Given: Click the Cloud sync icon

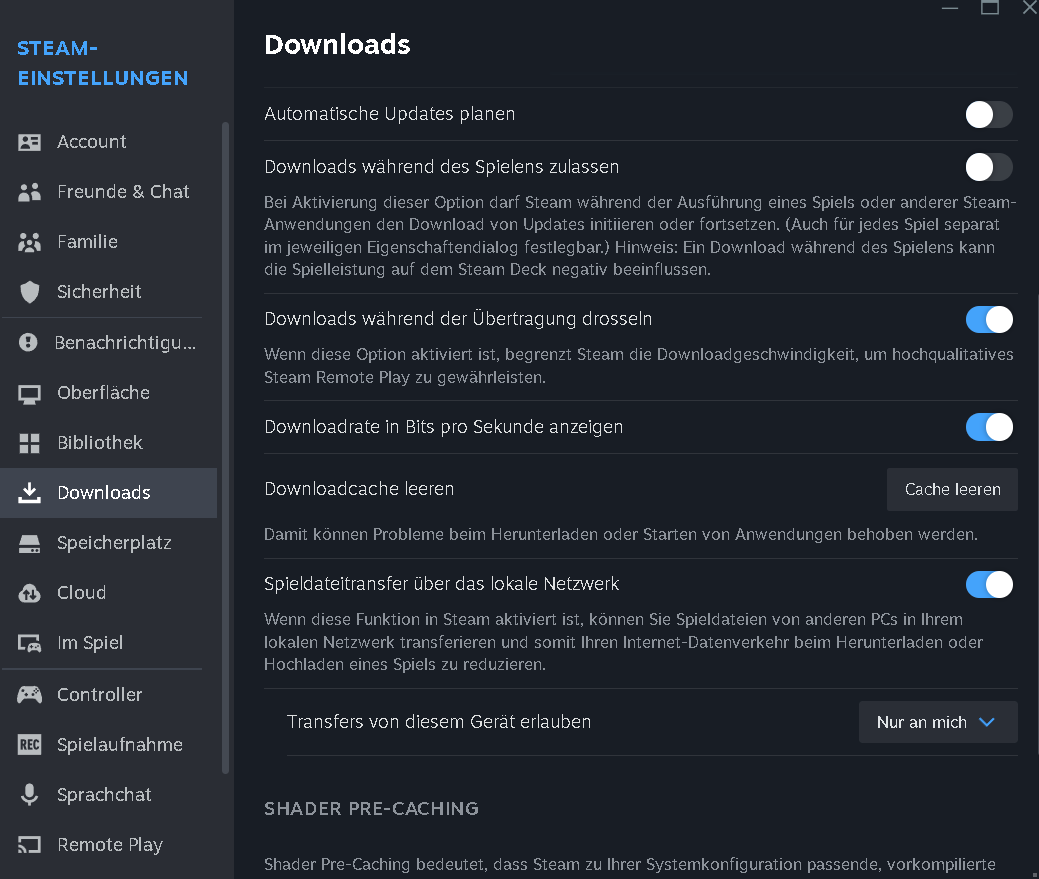Looking at the screenshot, I should pos(29,594).
